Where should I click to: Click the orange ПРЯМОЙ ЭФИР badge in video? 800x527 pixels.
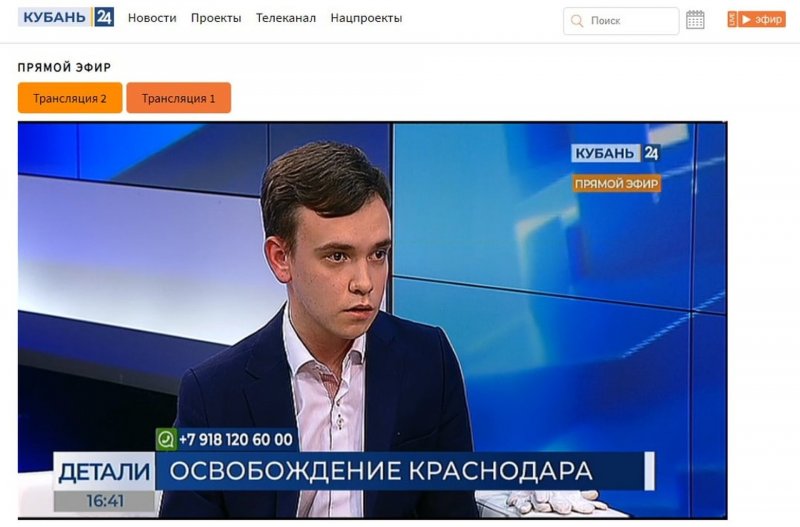tap(616, 184)
